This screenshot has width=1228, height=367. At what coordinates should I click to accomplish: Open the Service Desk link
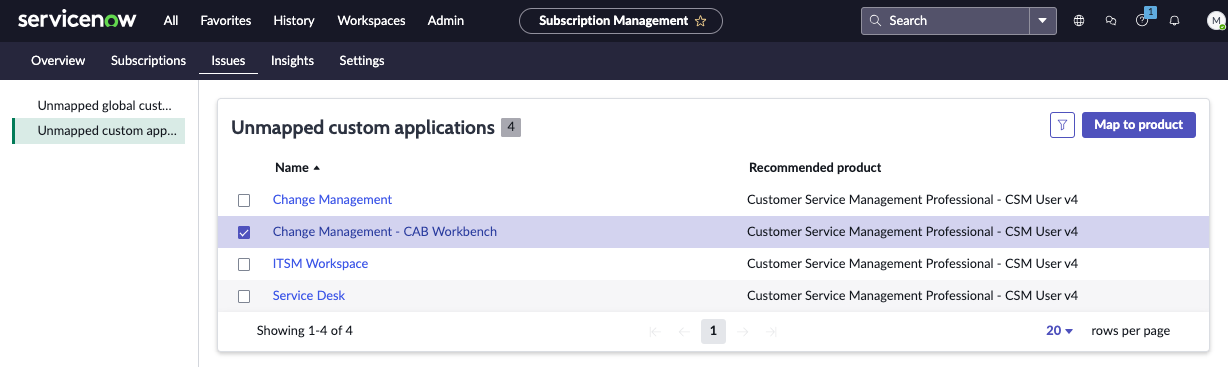pos(309,296)
